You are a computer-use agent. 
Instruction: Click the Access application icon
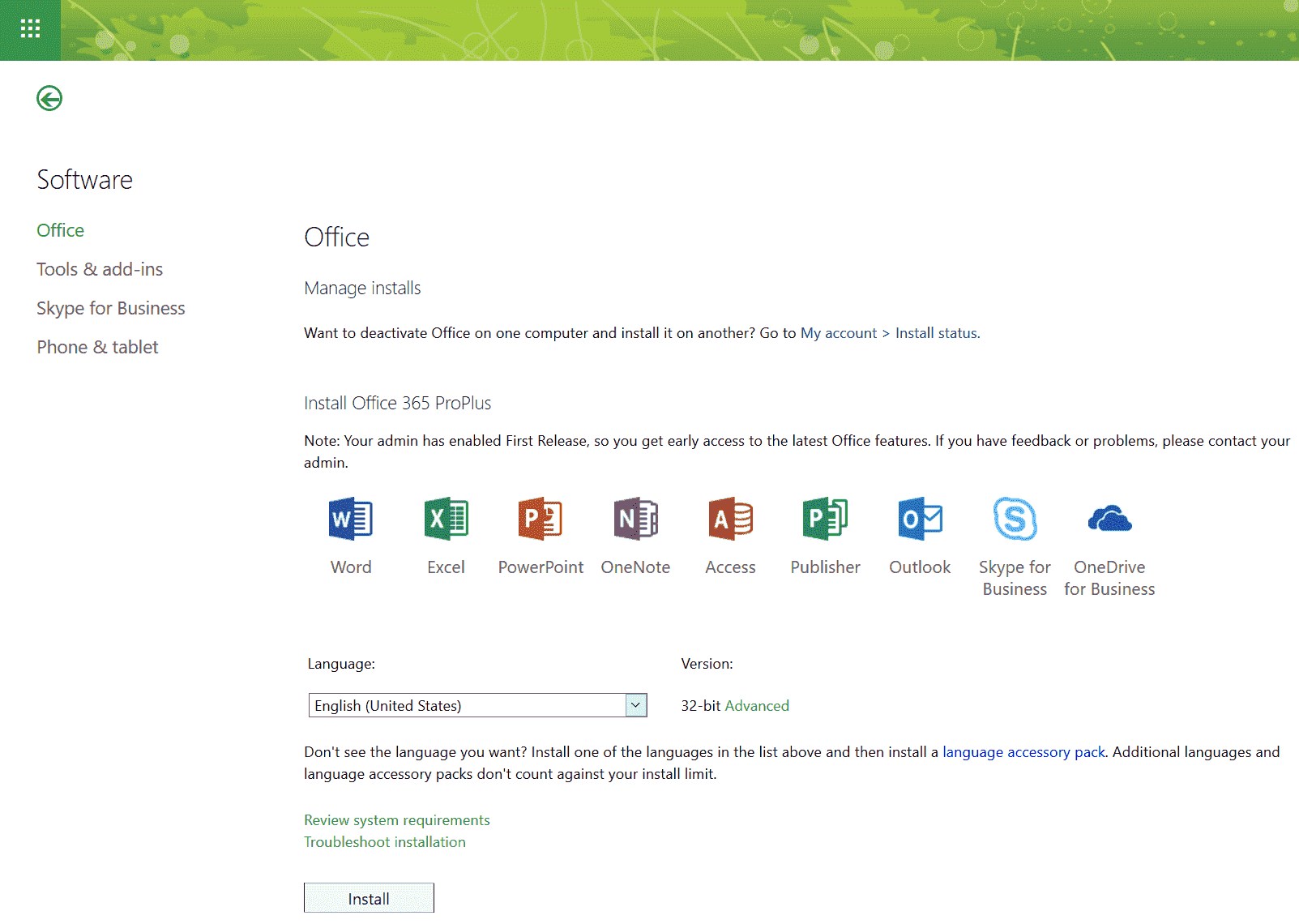[x=730, y=519]
